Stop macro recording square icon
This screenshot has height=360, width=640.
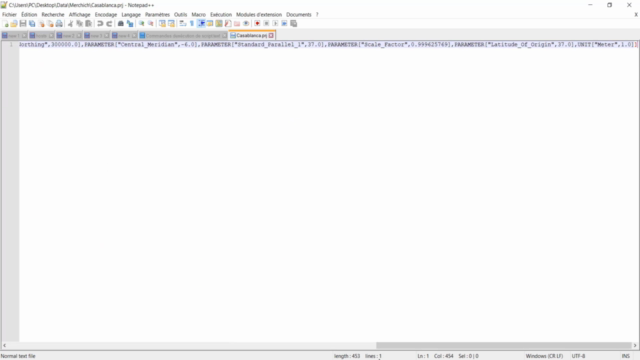(266, 24)
